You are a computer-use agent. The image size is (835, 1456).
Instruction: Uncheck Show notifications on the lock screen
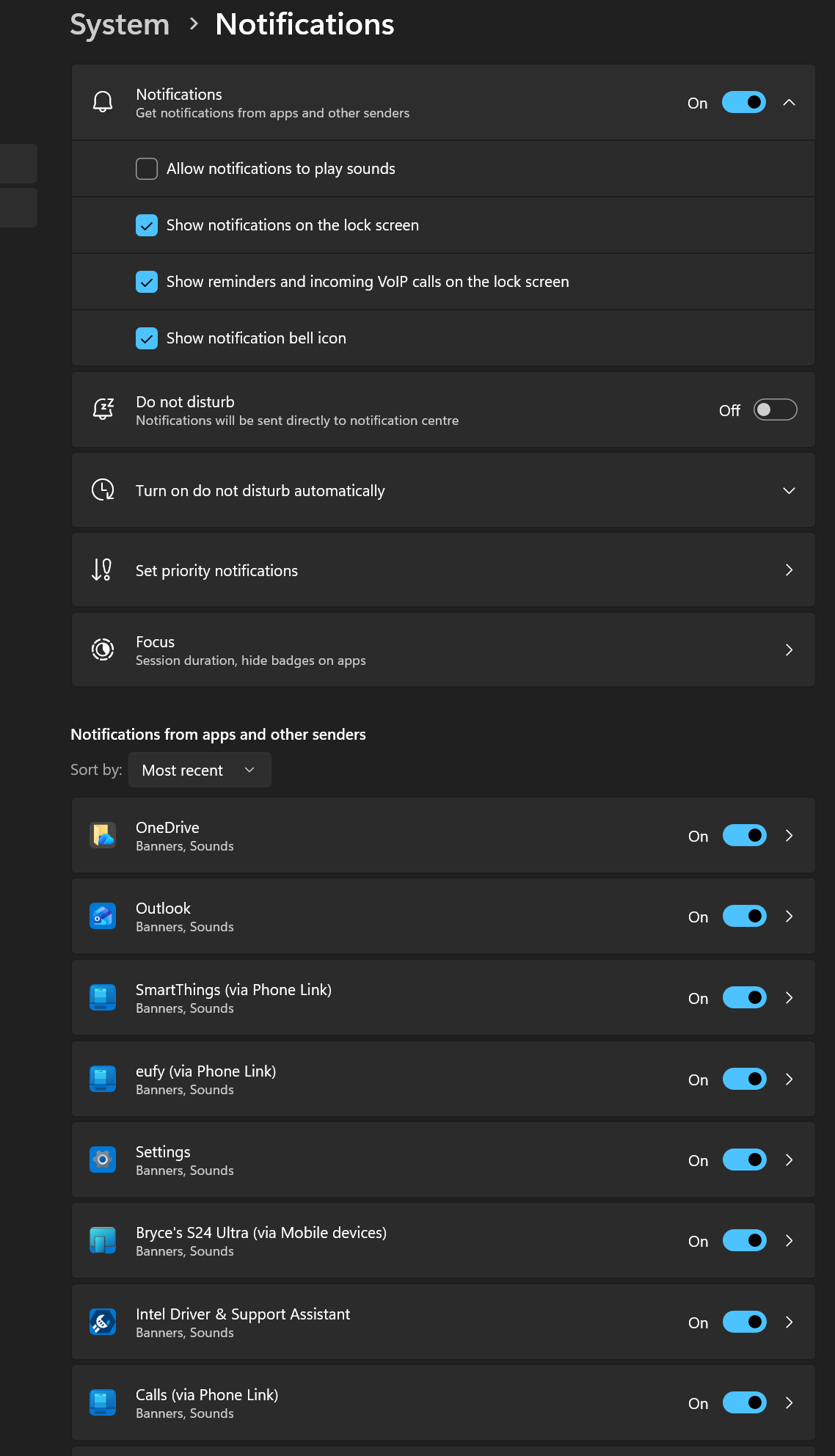coord(147,225)
